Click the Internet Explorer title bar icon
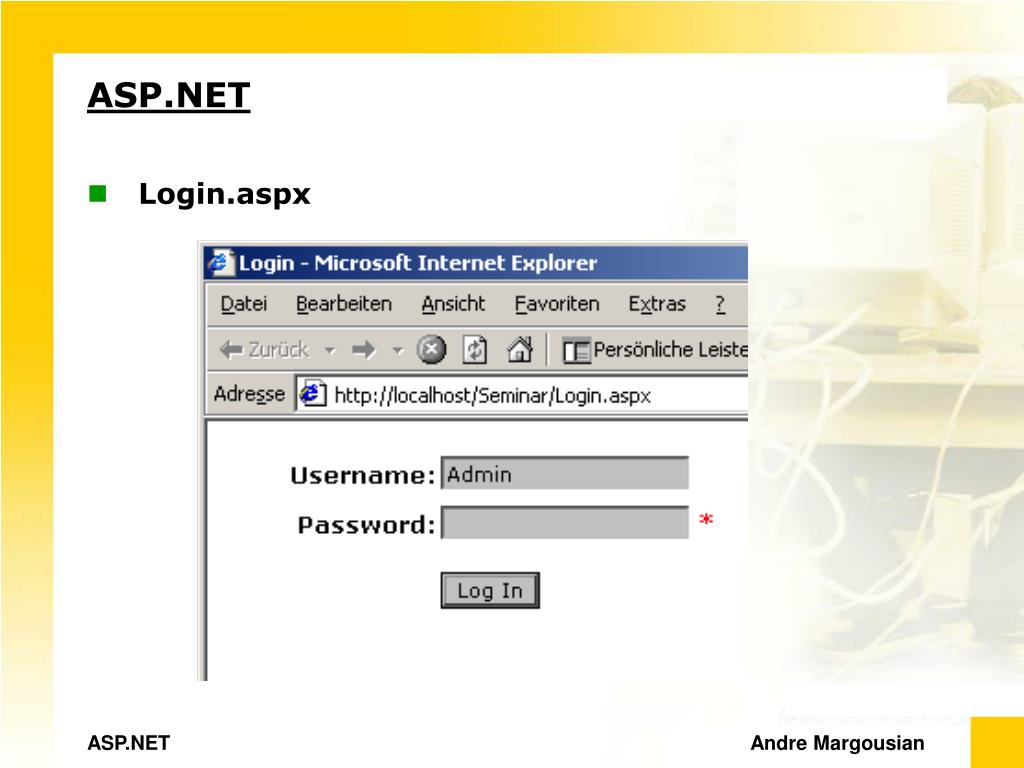 pos(220,263)
